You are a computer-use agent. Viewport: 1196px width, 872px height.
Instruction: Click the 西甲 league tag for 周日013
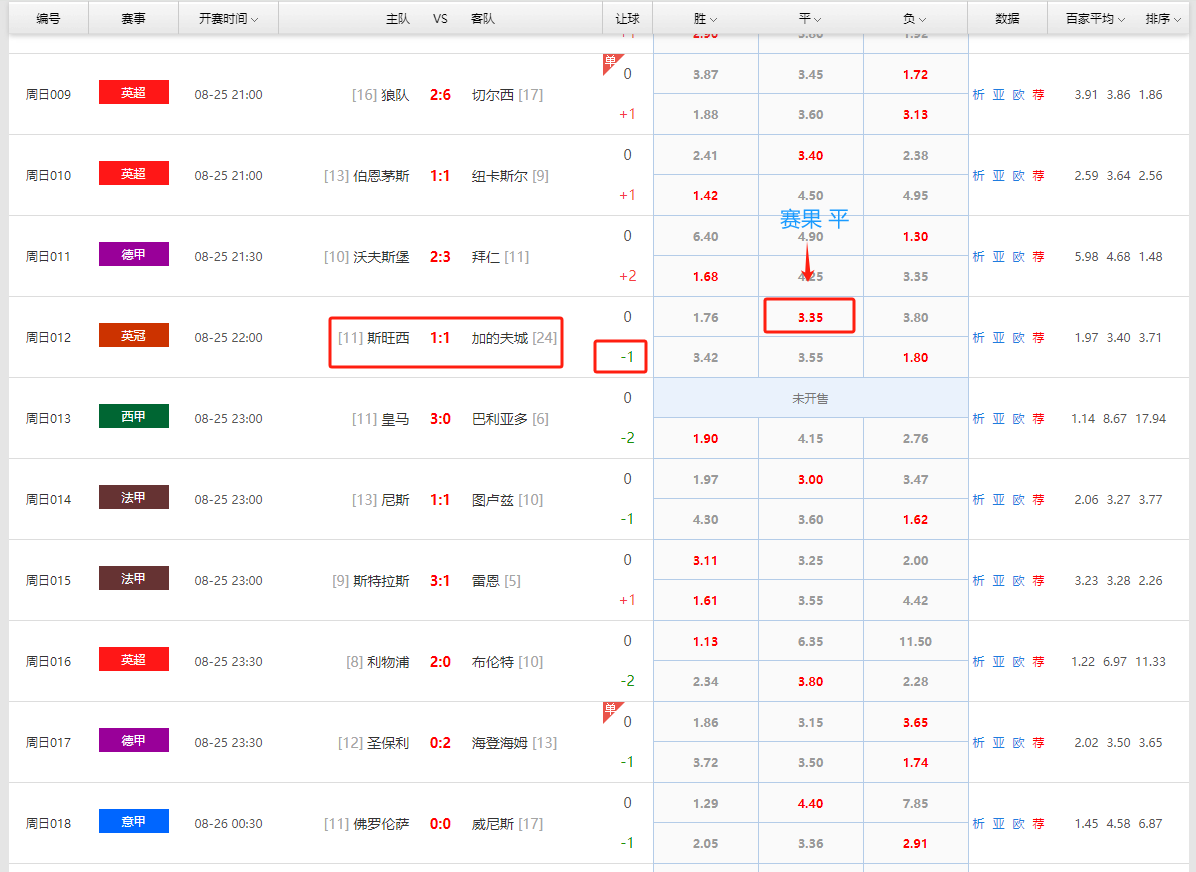pyautogui.click(x=133, y=416)
